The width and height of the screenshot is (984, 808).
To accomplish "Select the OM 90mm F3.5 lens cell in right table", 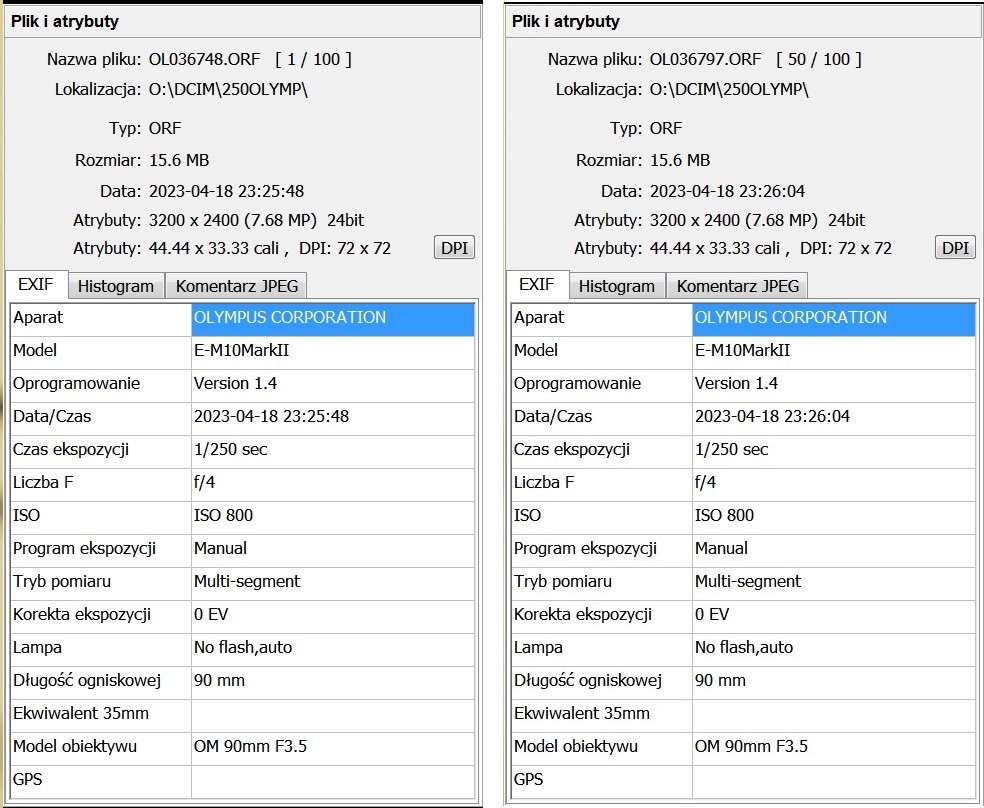I will [751, 746].
